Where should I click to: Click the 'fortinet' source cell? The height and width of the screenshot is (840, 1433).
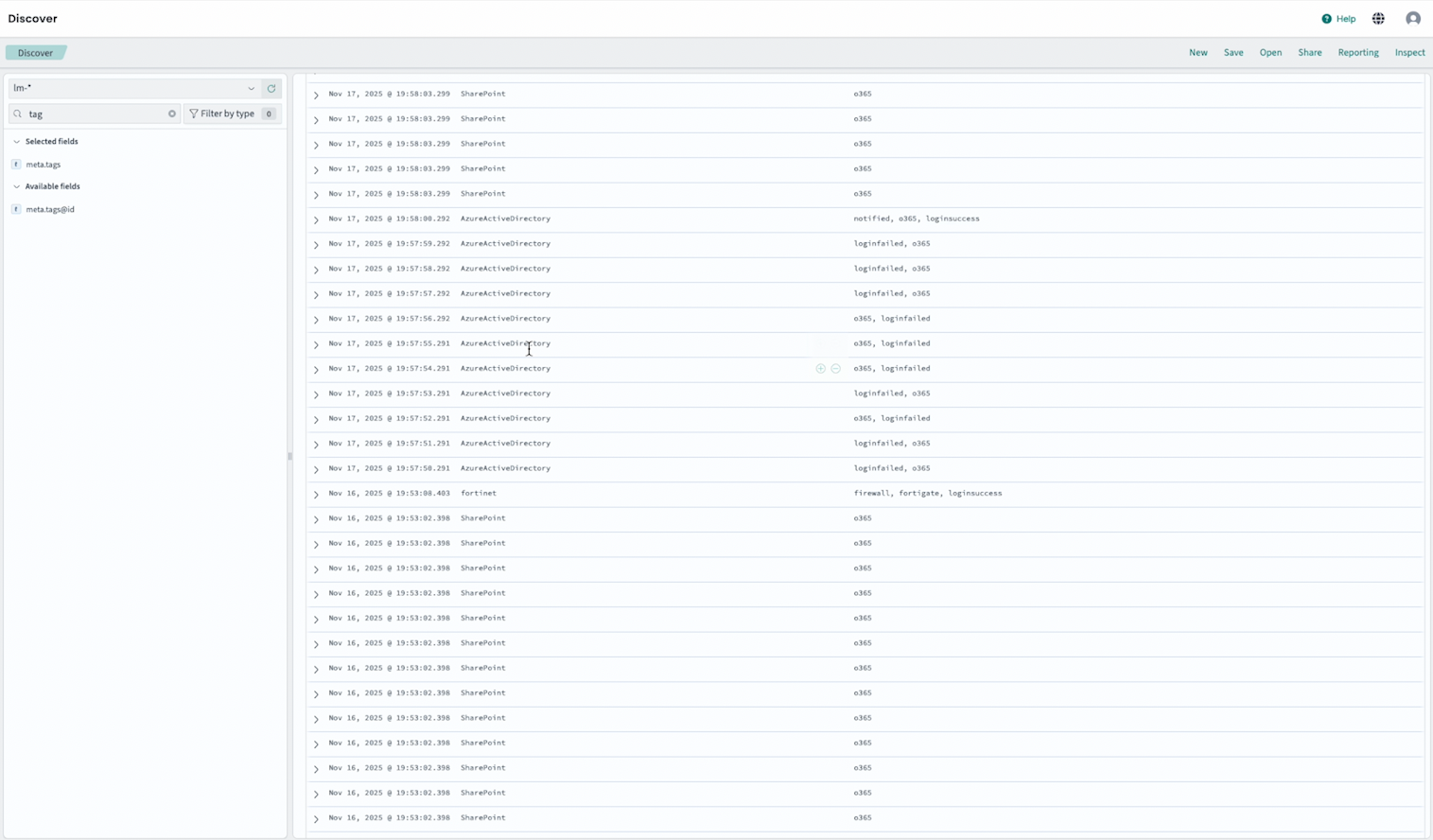479,493
